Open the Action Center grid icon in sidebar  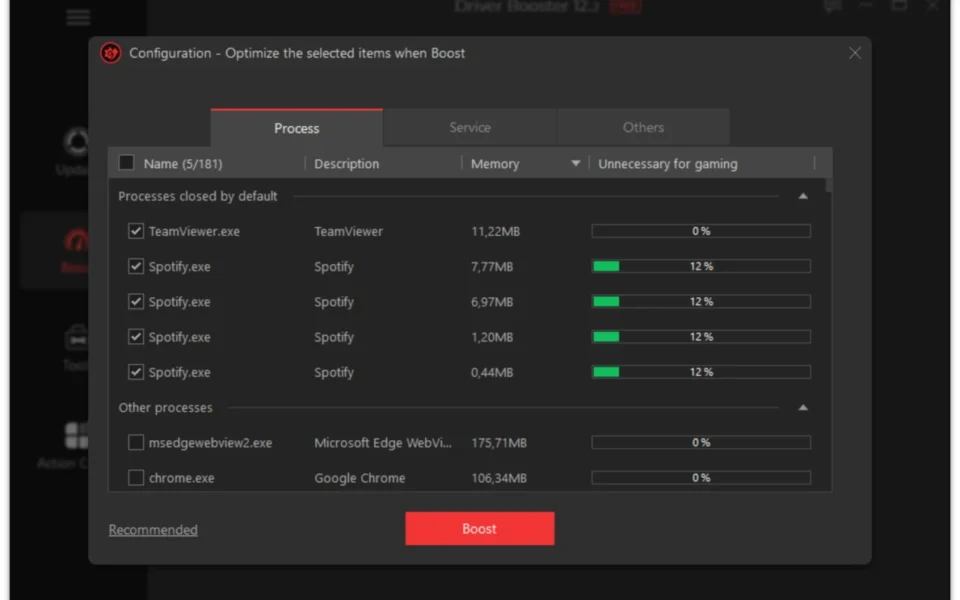point(77,435)
